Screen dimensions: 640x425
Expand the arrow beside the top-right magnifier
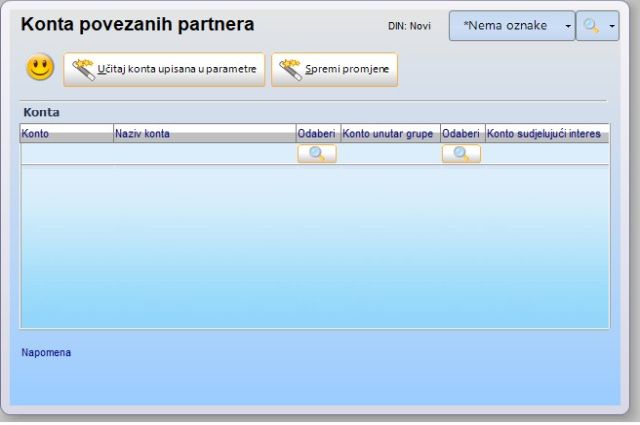point(611,26)
